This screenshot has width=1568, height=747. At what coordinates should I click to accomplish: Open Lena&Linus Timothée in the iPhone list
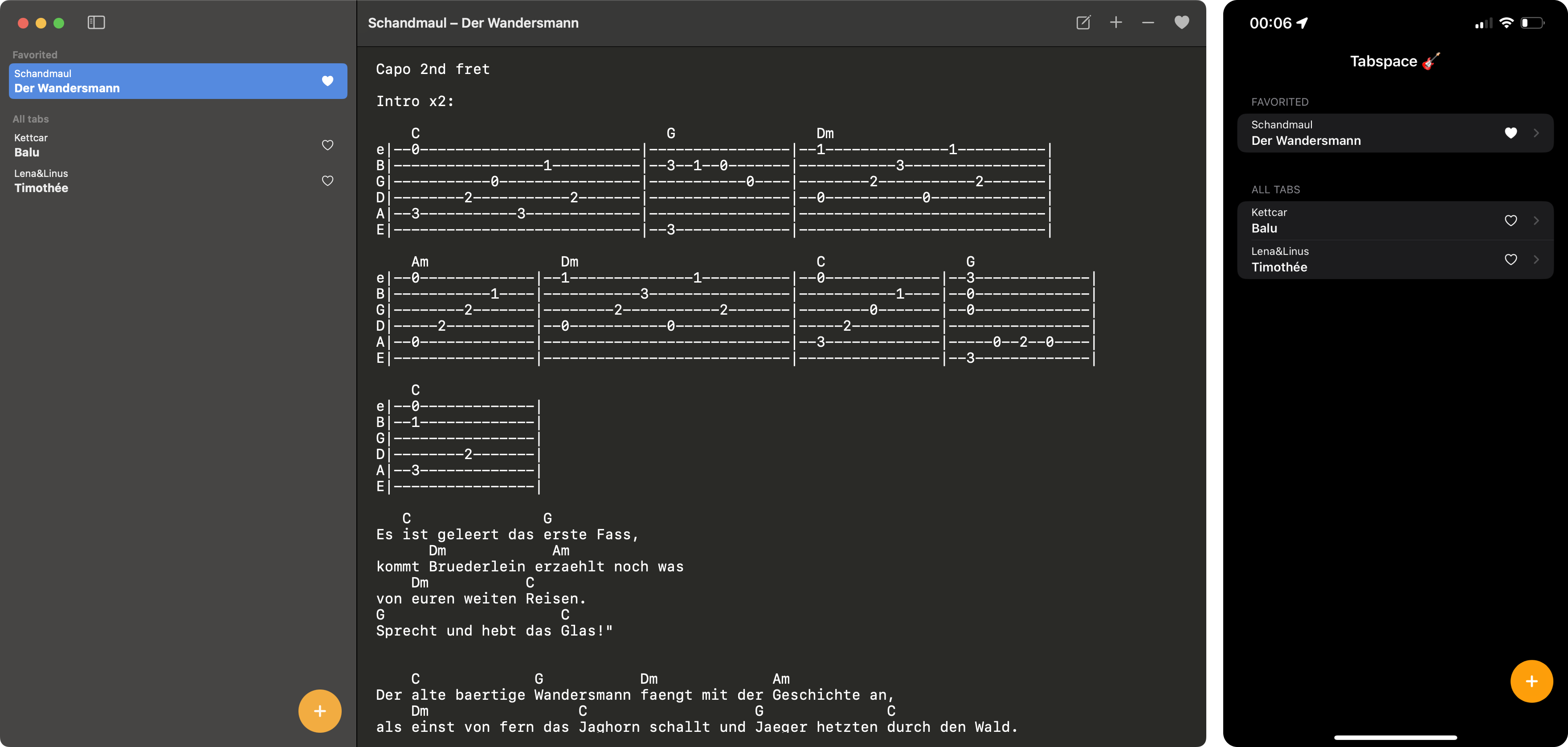click(x=1395, y=259)
